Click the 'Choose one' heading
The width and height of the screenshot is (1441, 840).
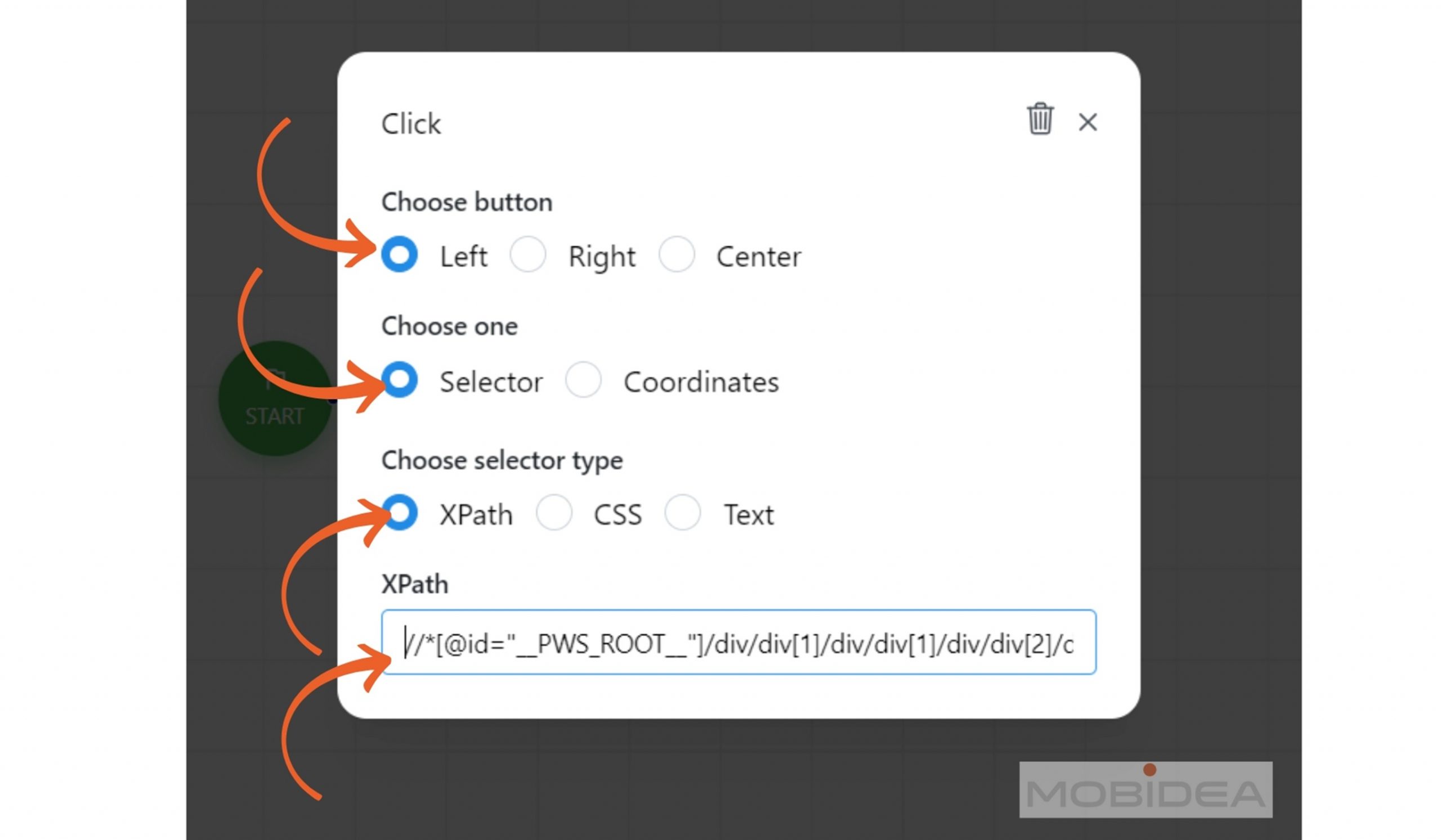pos(449,326)
